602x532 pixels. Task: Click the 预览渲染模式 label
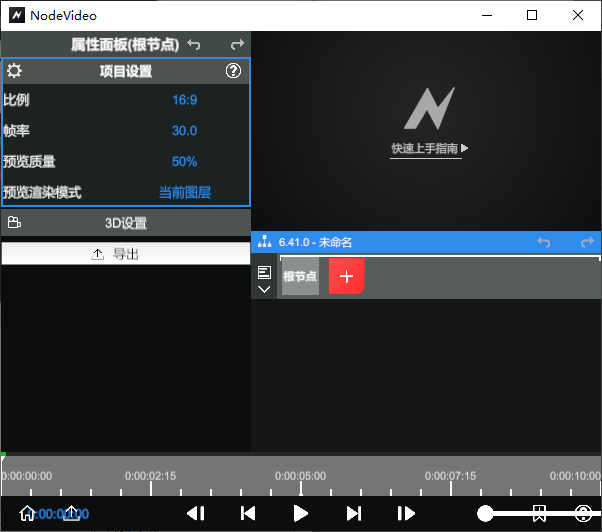click(42, 192)
